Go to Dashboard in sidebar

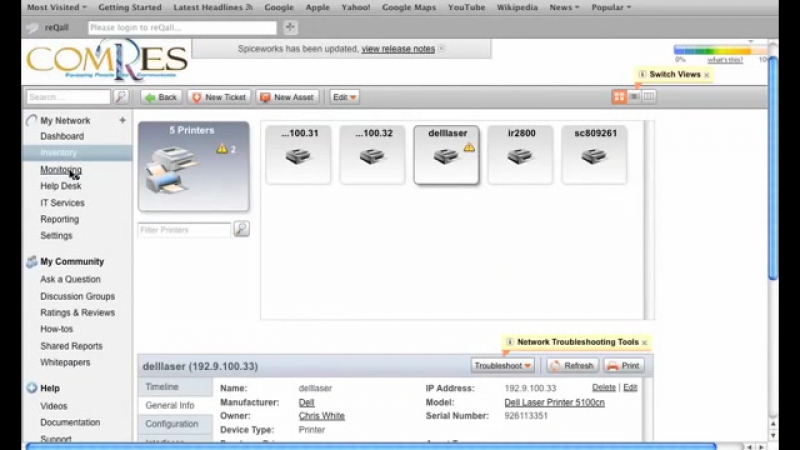click(x=62, y=136)
